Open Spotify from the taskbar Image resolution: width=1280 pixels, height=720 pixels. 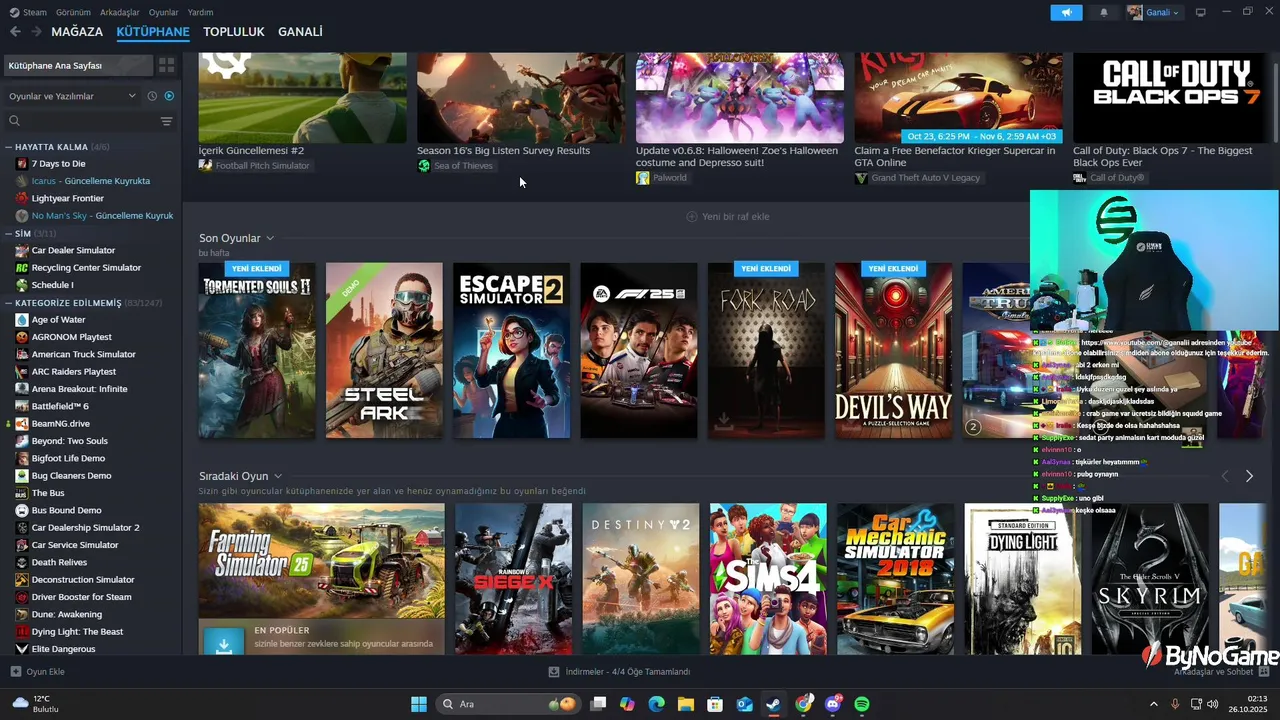[x=862, y=704]
